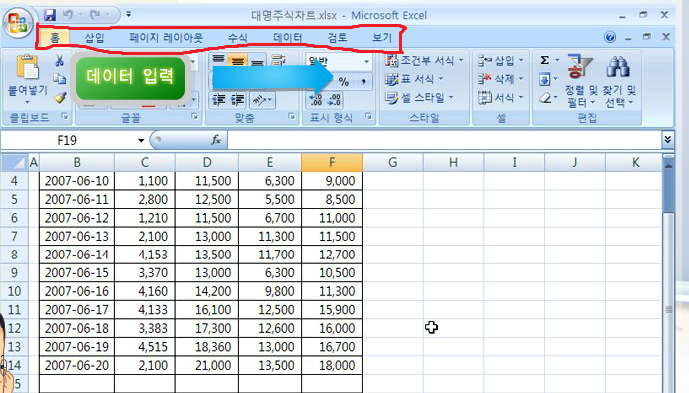Expand the formula bar with the chevron
689x393 pixels.
[667, 140]
